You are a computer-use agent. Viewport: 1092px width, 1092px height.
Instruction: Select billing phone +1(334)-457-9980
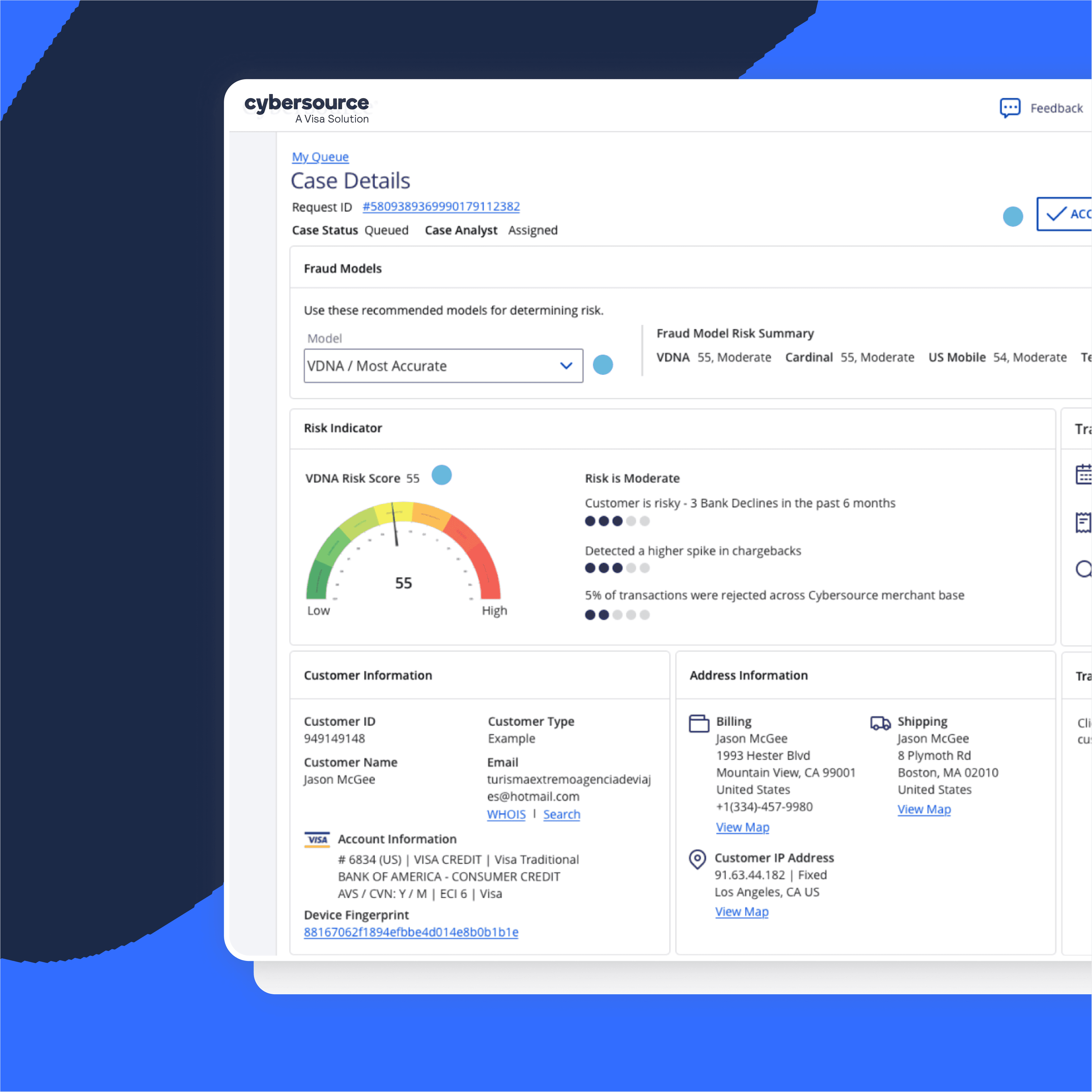(x=764, y=807)
